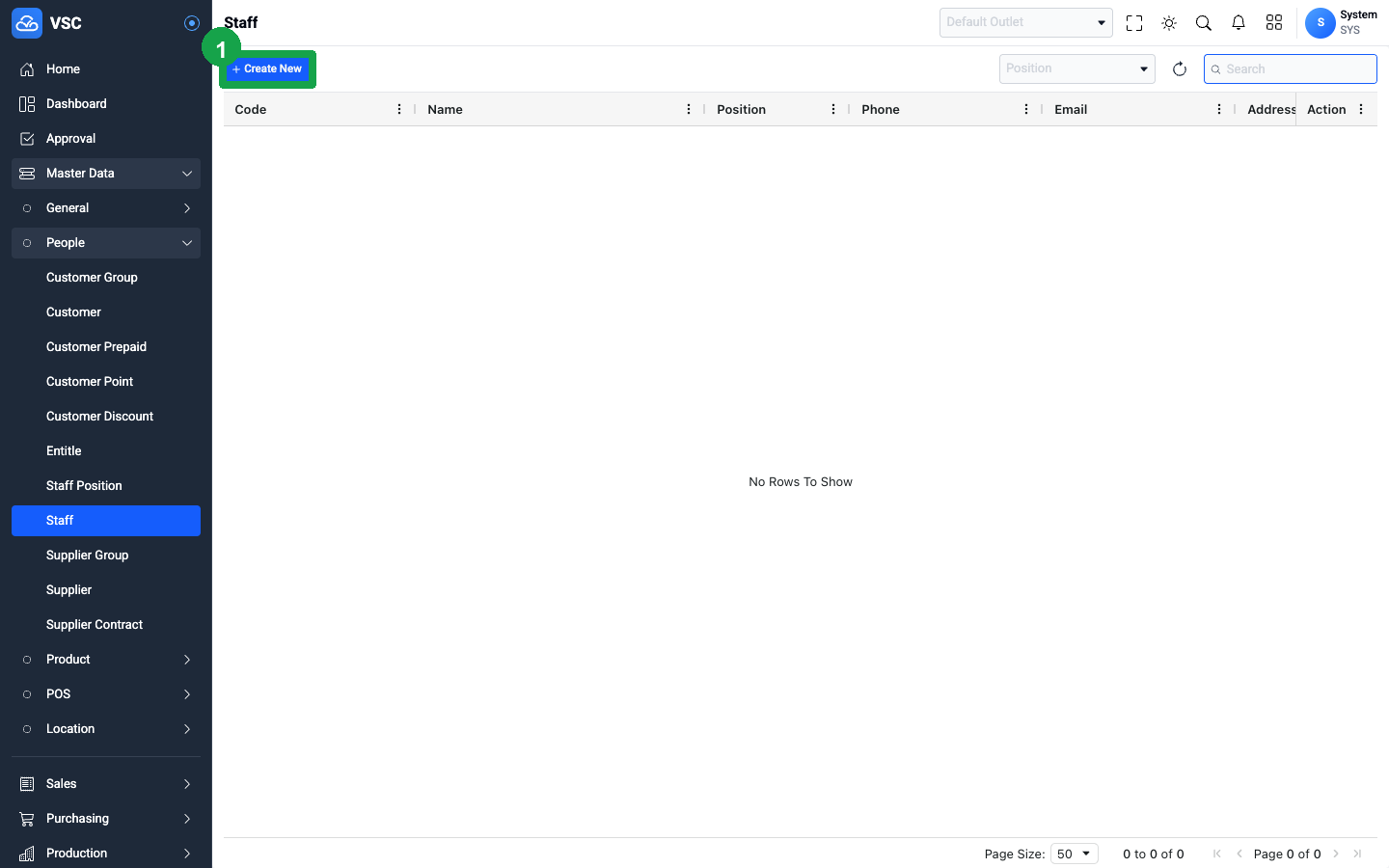This screenshot has width=1389, height=868.
Task: Switch theme with the sun icon
Action: tap(1169, 23)
